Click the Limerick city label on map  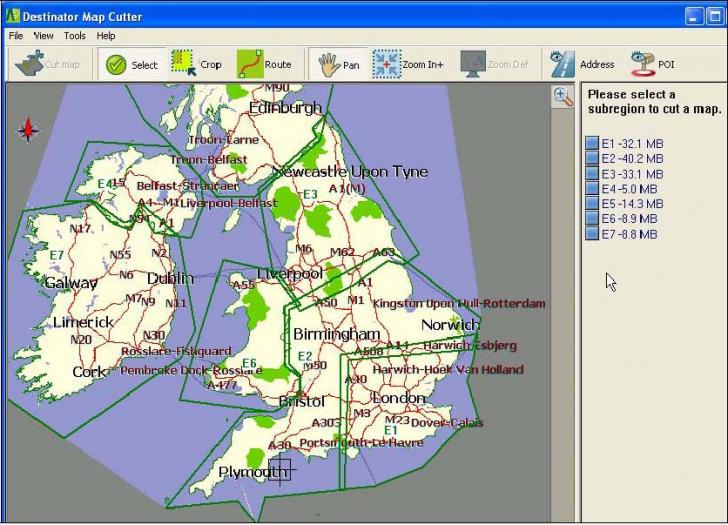[83, 322]
